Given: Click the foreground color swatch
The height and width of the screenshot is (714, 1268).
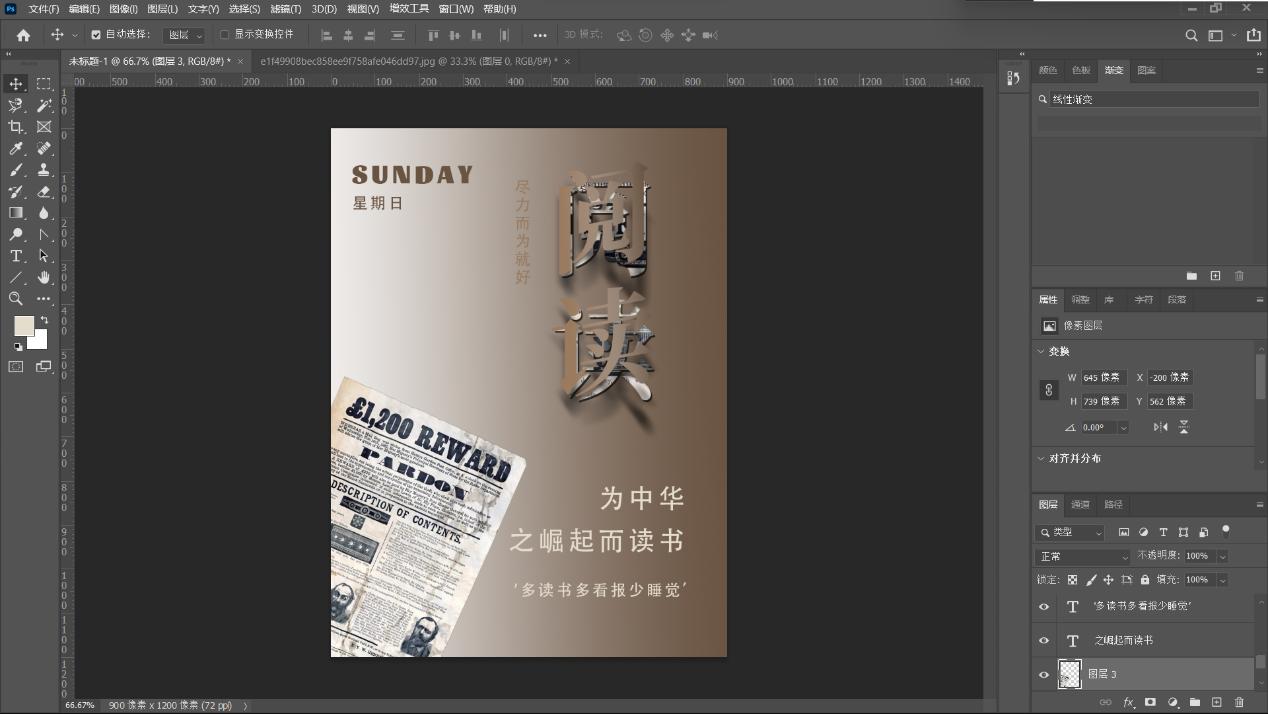Looking at the screenshot, I should pos(23,326).
